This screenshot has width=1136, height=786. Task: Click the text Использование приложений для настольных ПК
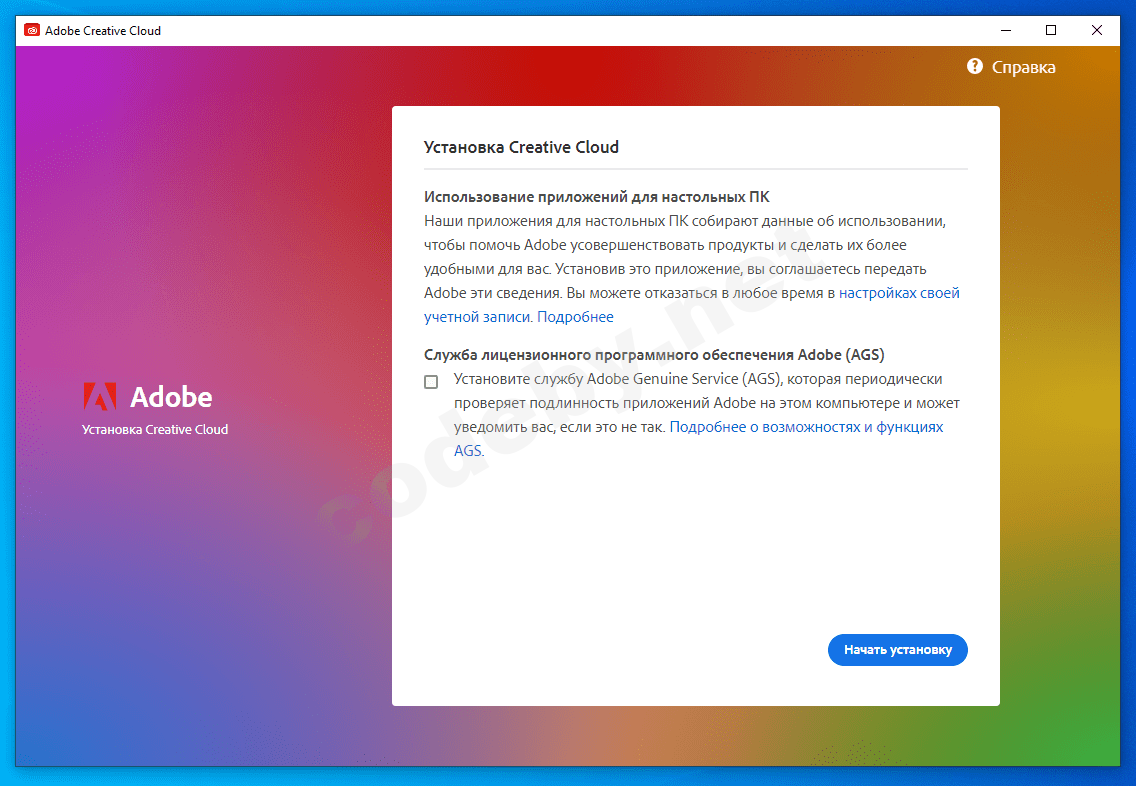point(596,197)
